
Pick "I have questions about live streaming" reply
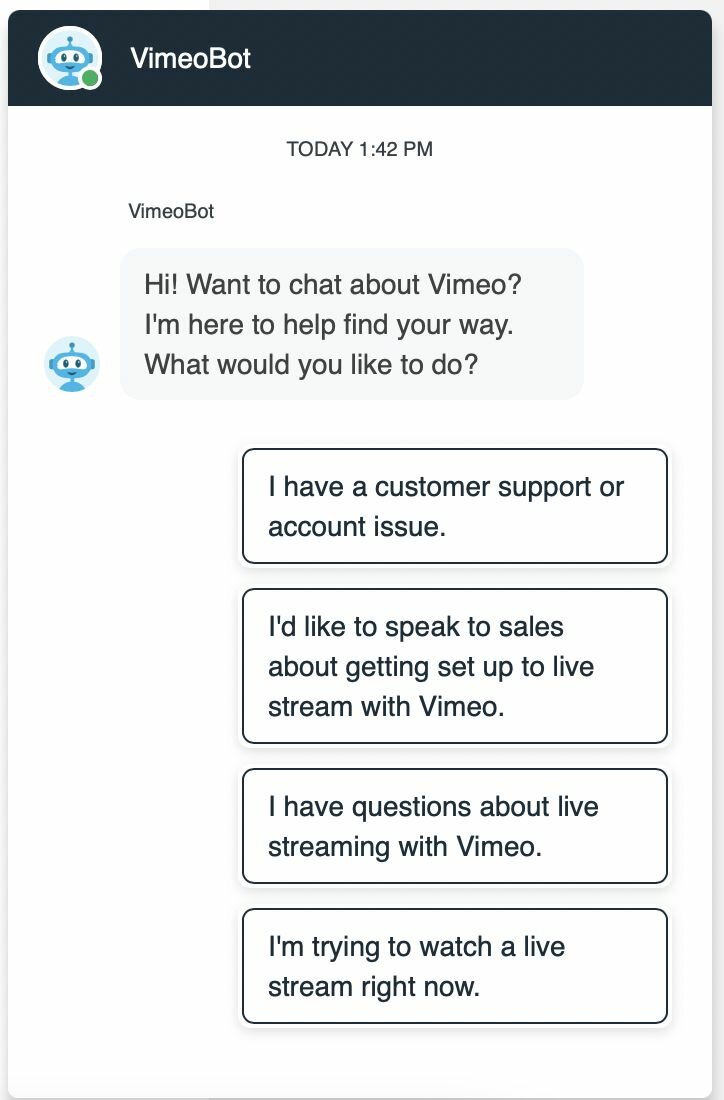point(454,826)
